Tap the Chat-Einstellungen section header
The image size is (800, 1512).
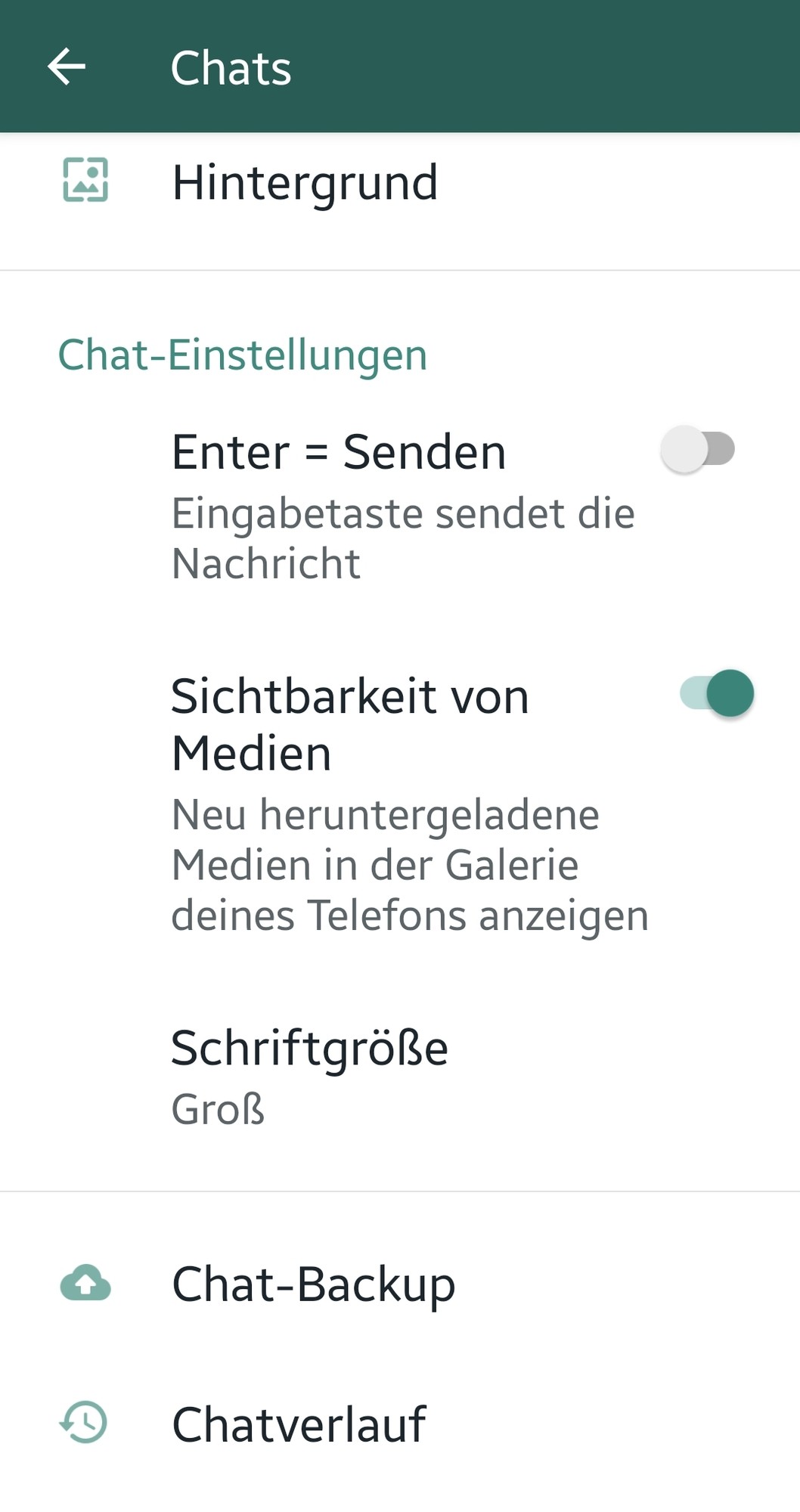243,355
